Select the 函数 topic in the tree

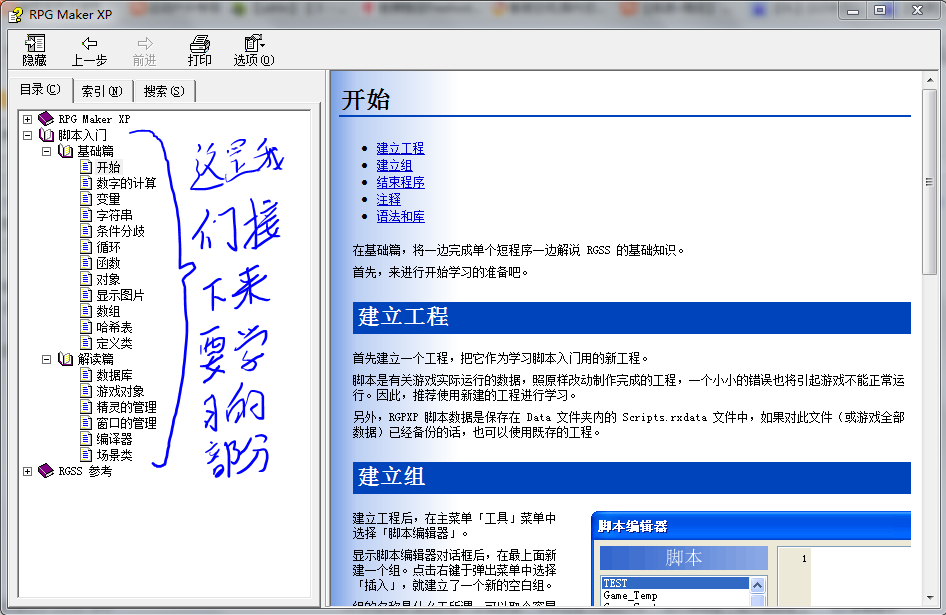click(x=109, y=263)
